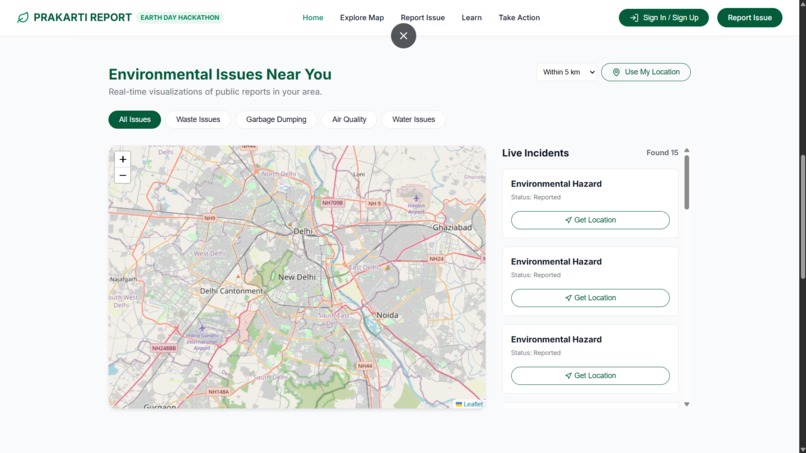Get Location for first Environmental Hazard

(590, 220)
